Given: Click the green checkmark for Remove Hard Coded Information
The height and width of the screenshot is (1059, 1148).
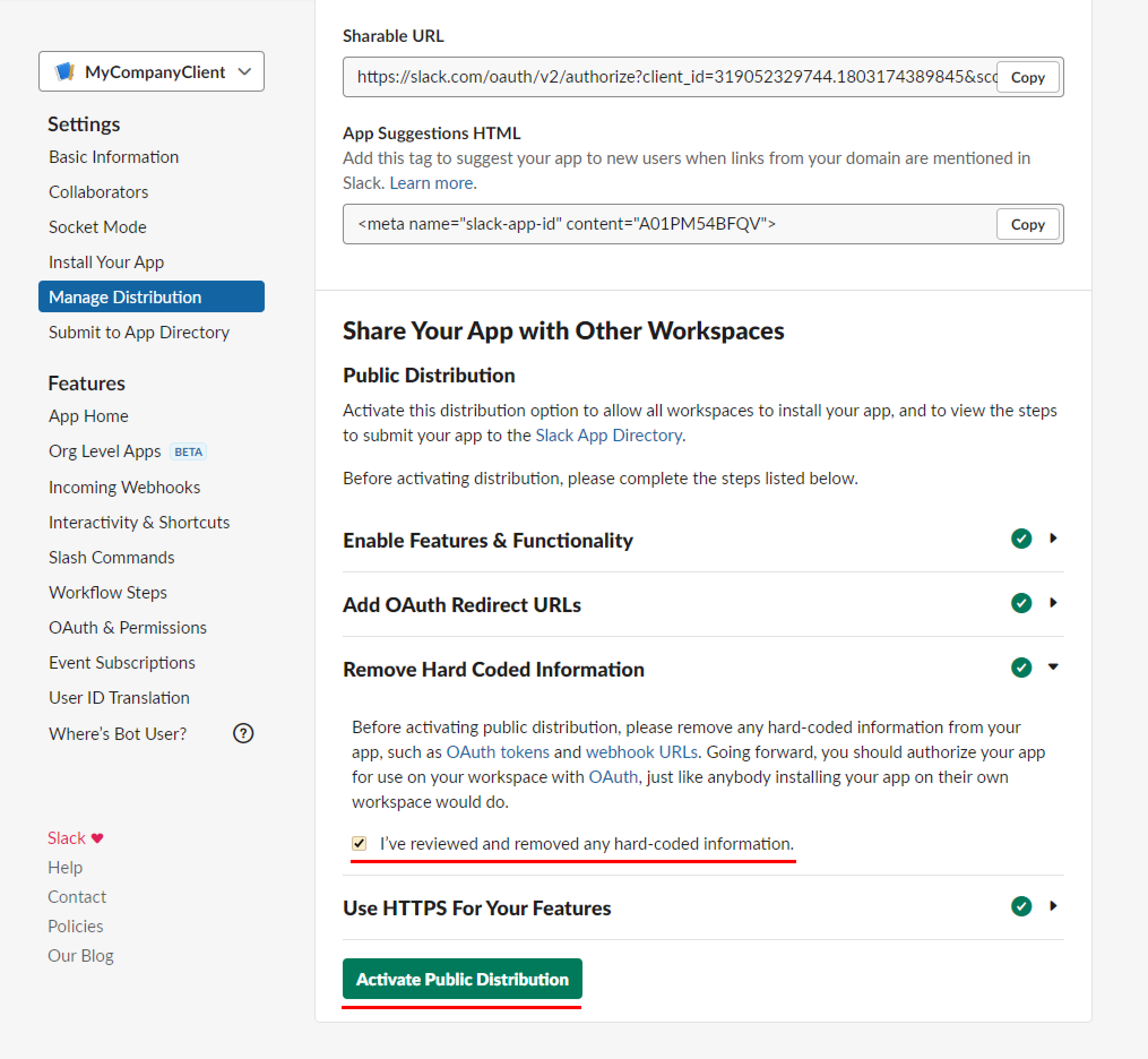Looking at the screenshot, I should point(1021,668).
